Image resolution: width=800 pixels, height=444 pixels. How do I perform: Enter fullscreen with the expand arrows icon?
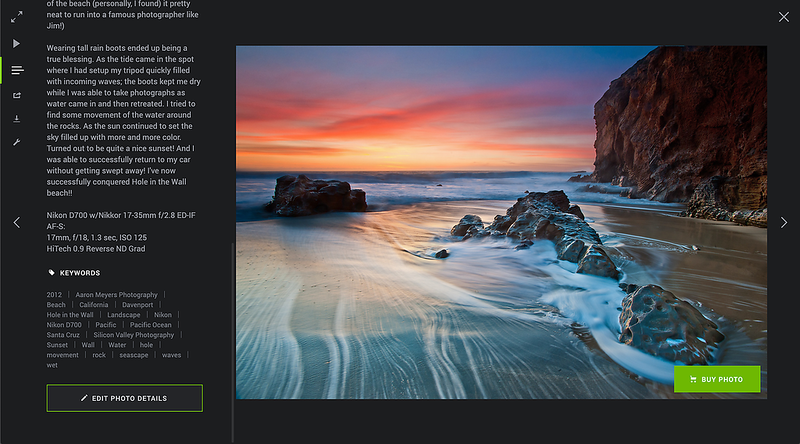[x=17, y=17]
